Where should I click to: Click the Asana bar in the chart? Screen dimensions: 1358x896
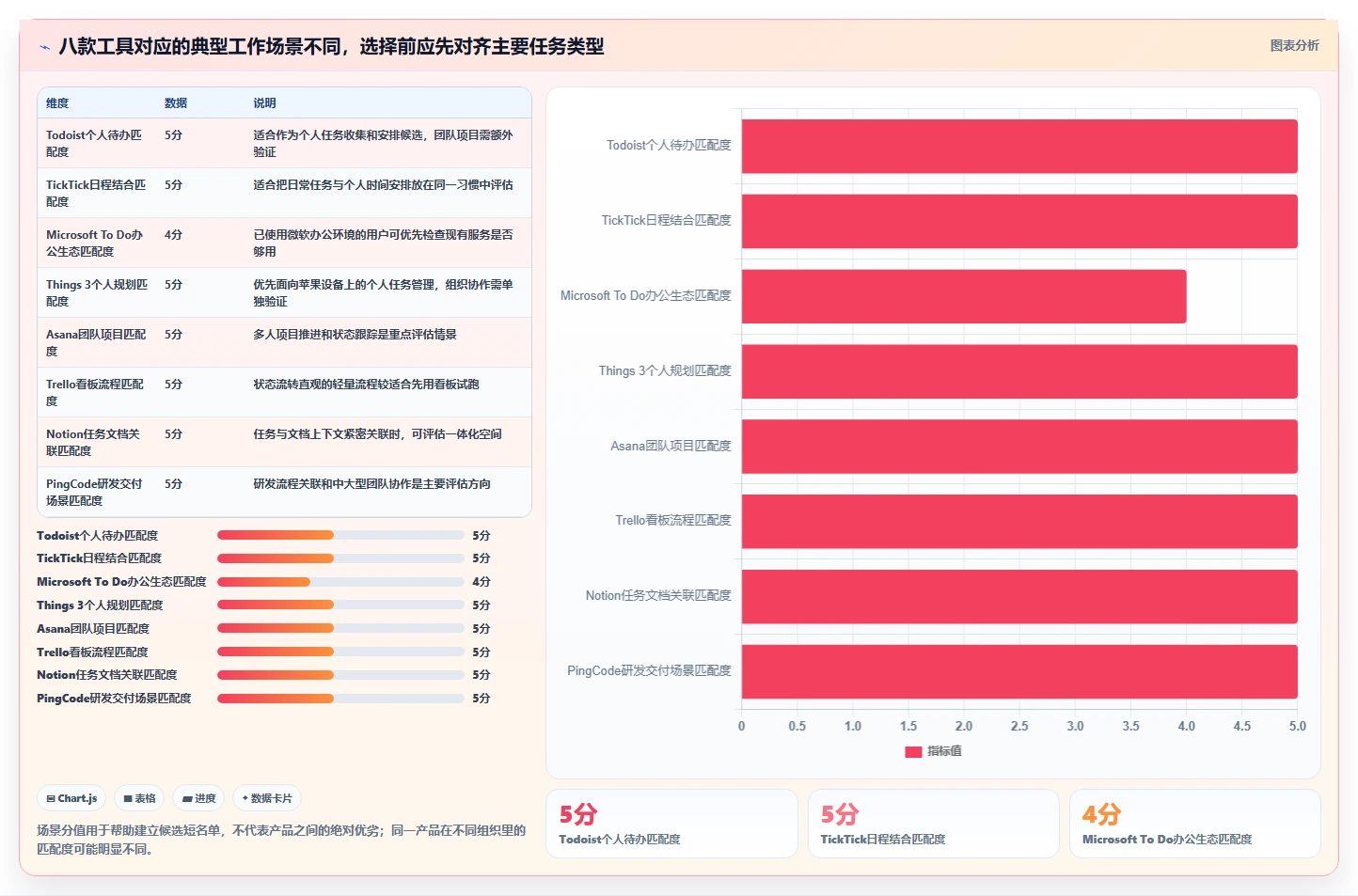pos(1019,447)
